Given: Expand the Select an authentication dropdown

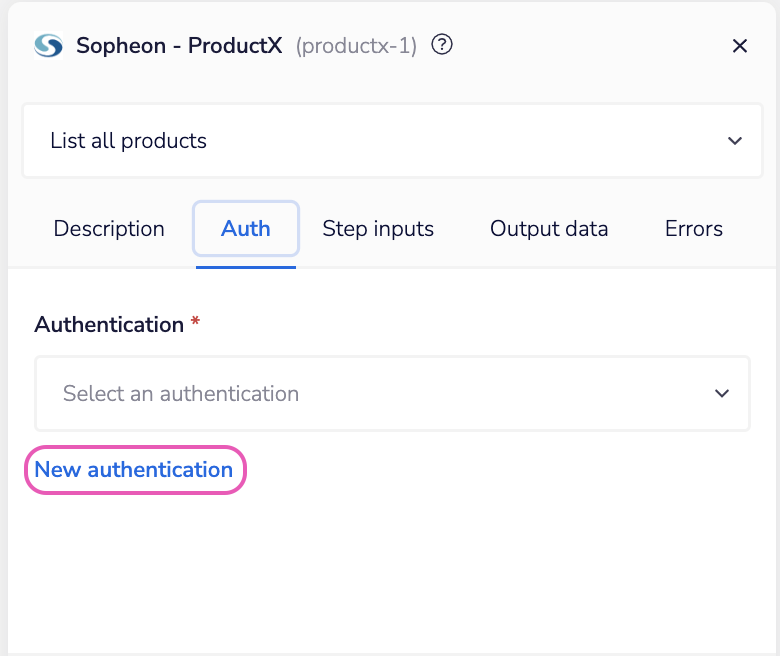Looking at the screenshot, I should (x=390, y=394).
